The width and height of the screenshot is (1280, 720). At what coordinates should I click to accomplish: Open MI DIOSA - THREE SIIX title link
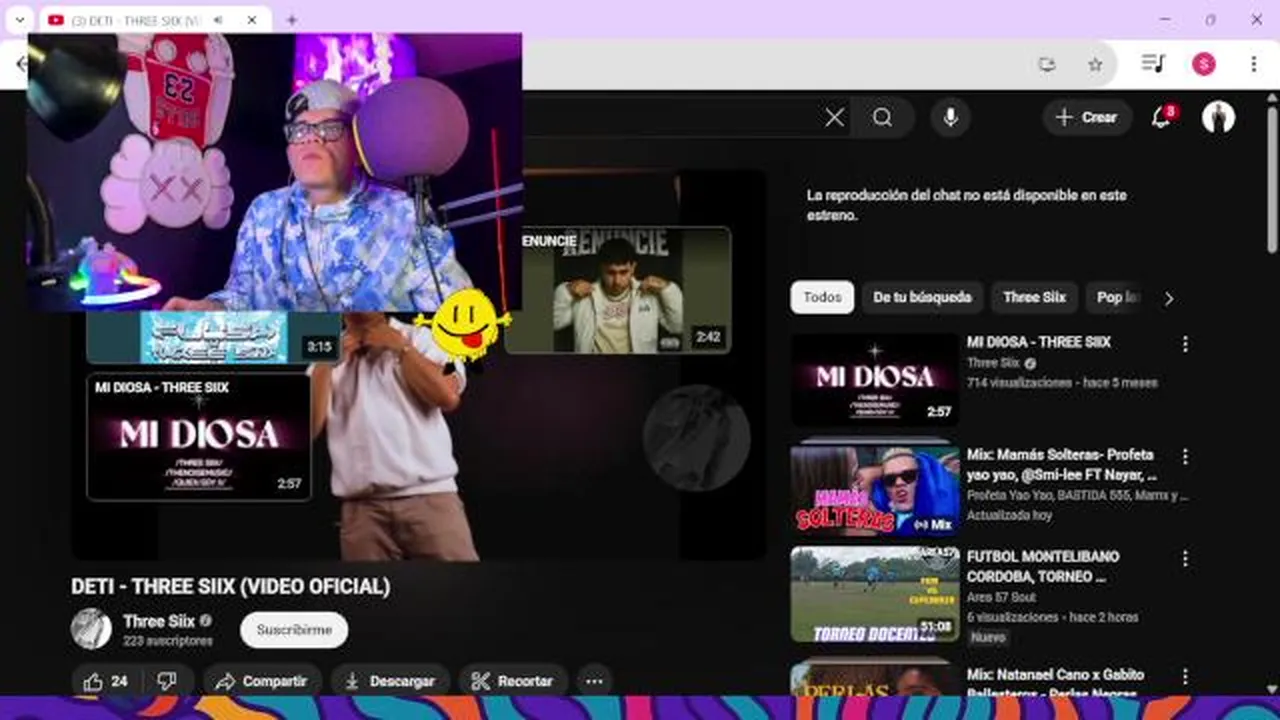pyautogui.click(x=1038, y=342)
